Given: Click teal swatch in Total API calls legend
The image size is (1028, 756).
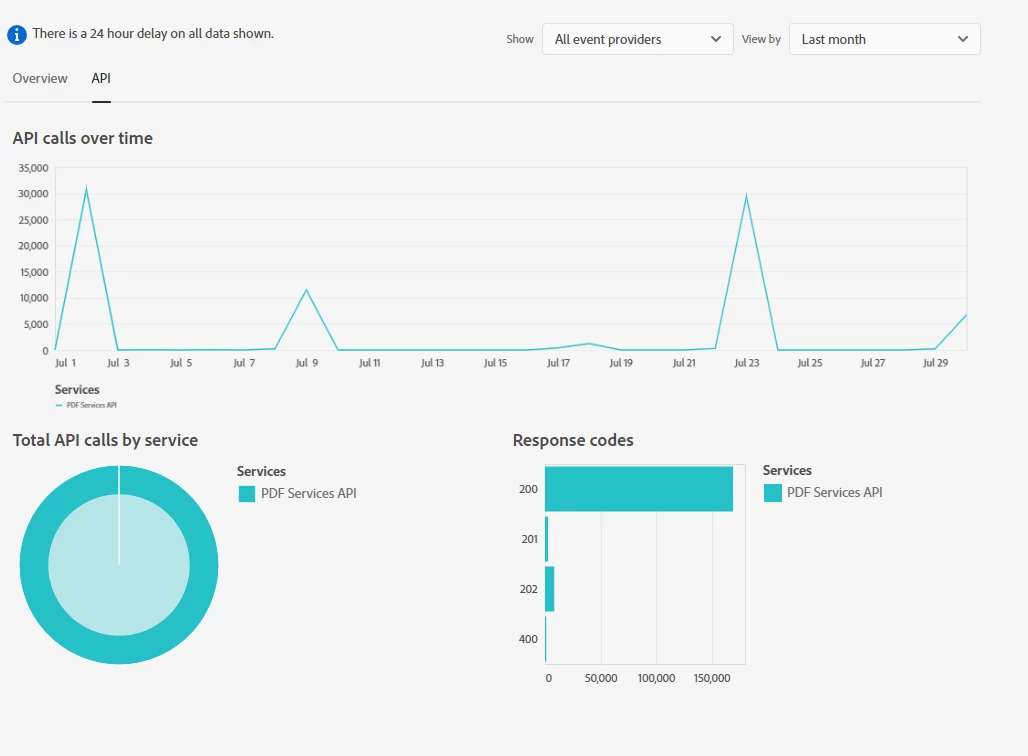Looking at the screenshot, I should point(247,494).
